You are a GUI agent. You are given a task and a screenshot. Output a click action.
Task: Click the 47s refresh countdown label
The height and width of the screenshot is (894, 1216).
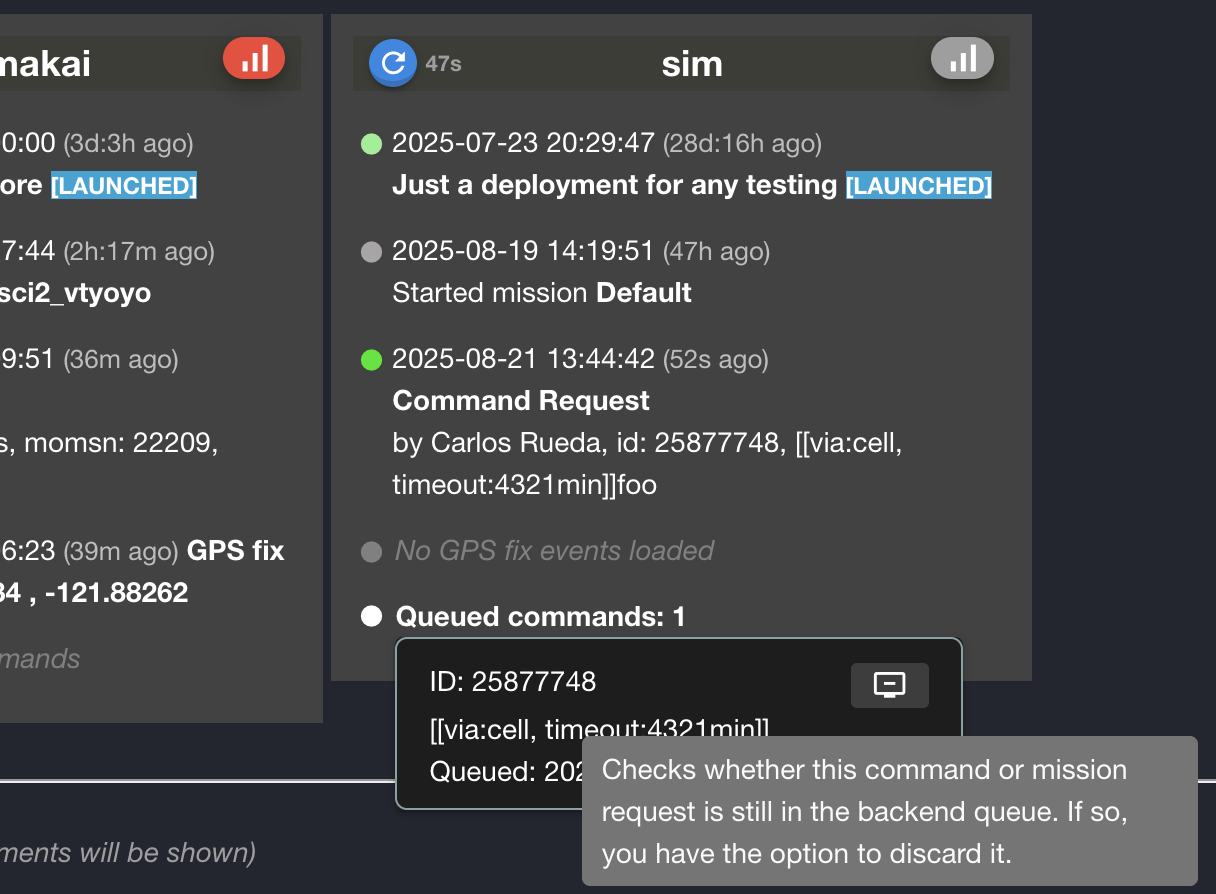tap(443, 64)
